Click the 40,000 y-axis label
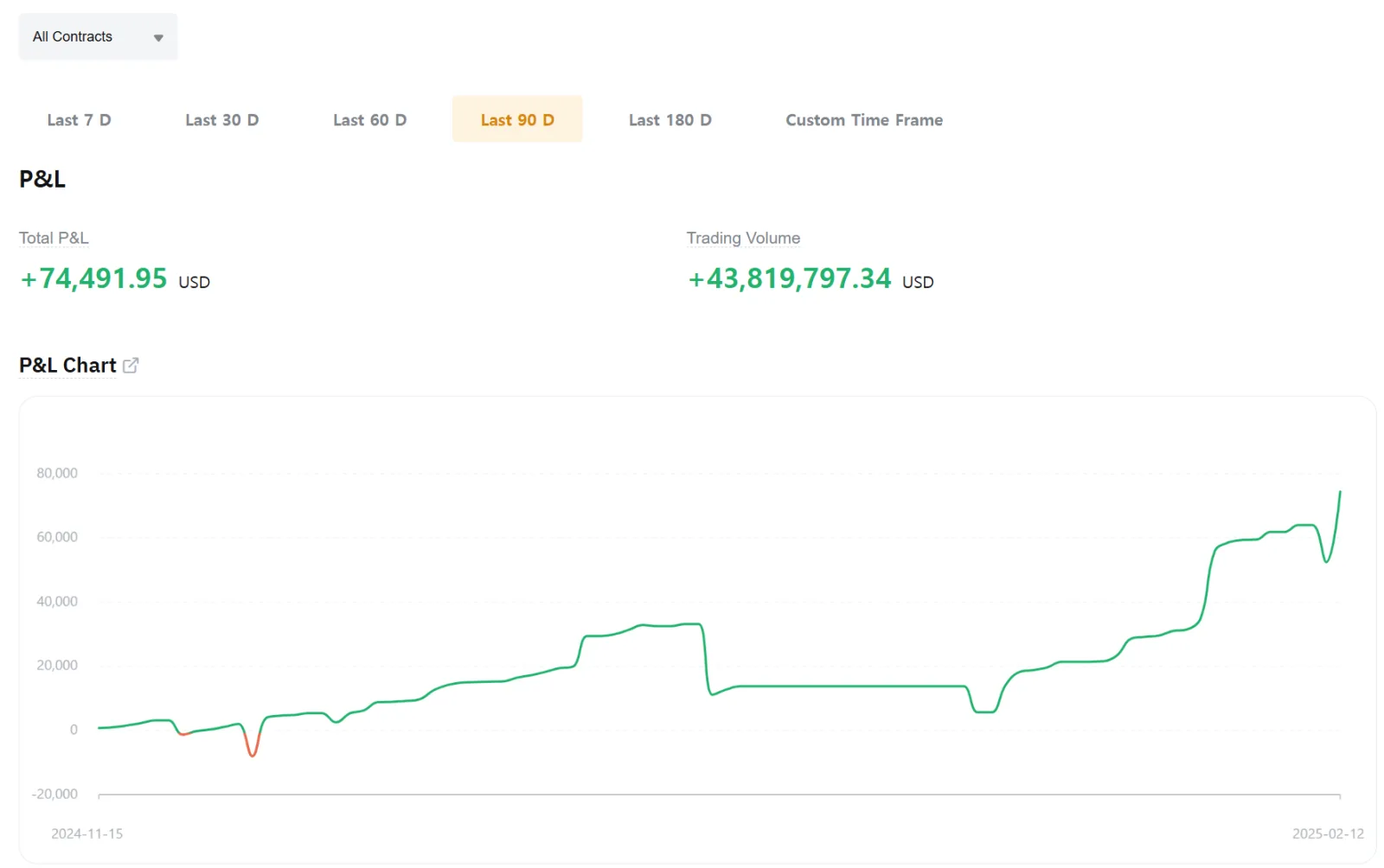 click(x=57, y=601)
